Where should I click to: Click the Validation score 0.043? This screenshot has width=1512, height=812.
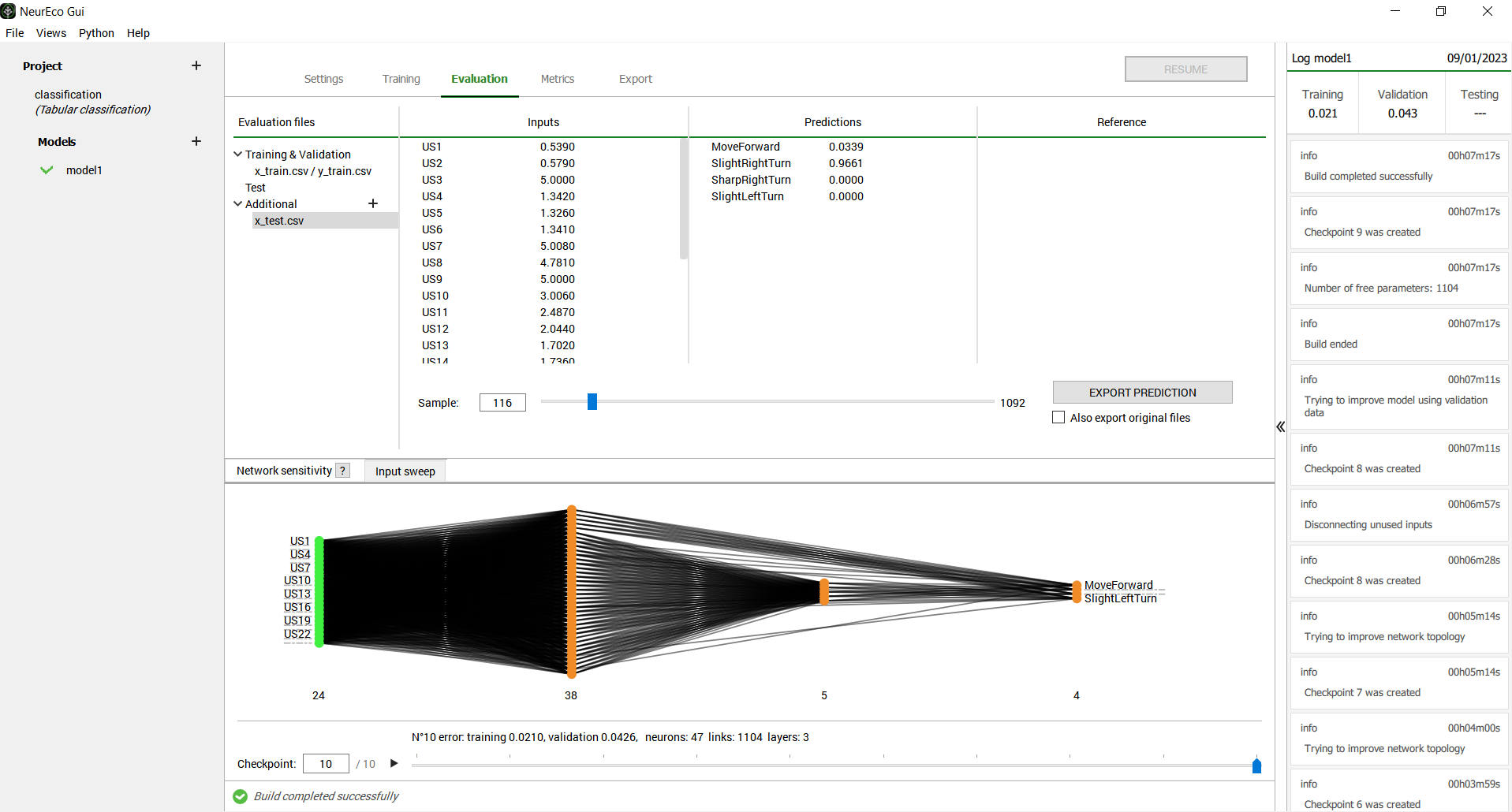point(1402,114)
